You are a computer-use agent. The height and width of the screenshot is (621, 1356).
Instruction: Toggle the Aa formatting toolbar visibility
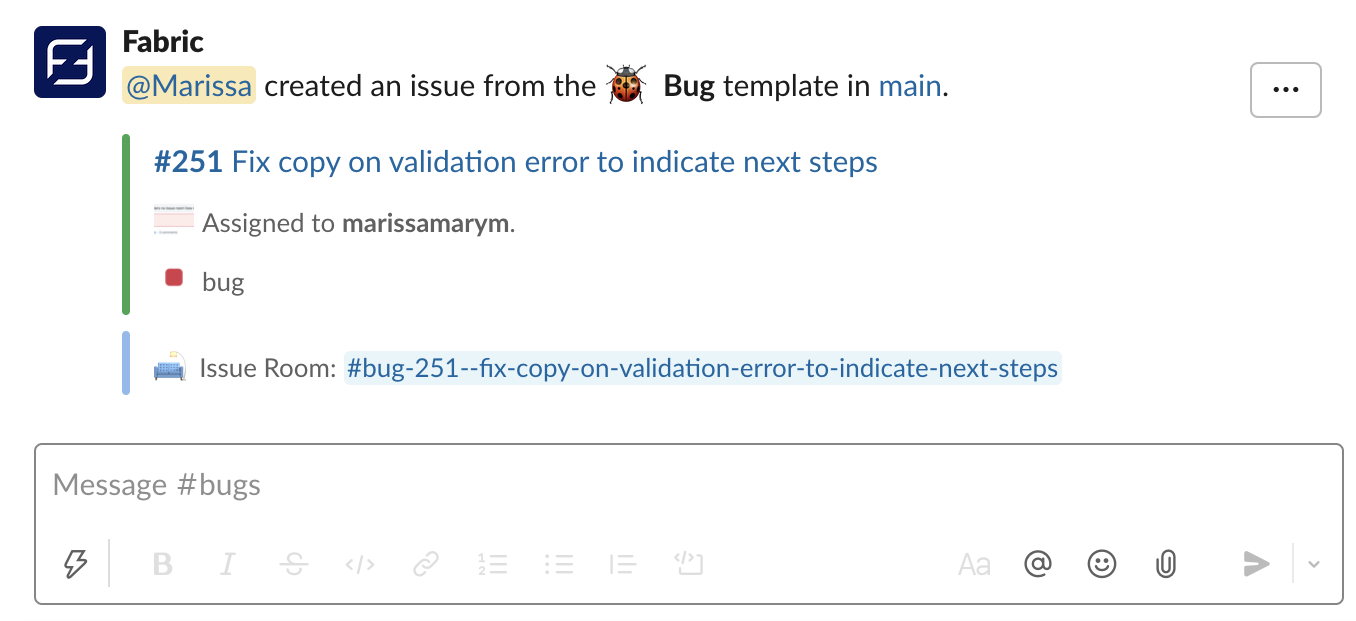pyautogui.click(x=974, y=564)
